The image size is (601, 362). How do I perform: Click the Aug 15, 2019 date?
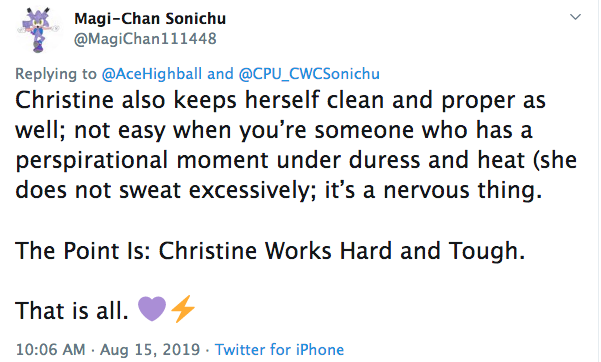(x=150, y=349)
